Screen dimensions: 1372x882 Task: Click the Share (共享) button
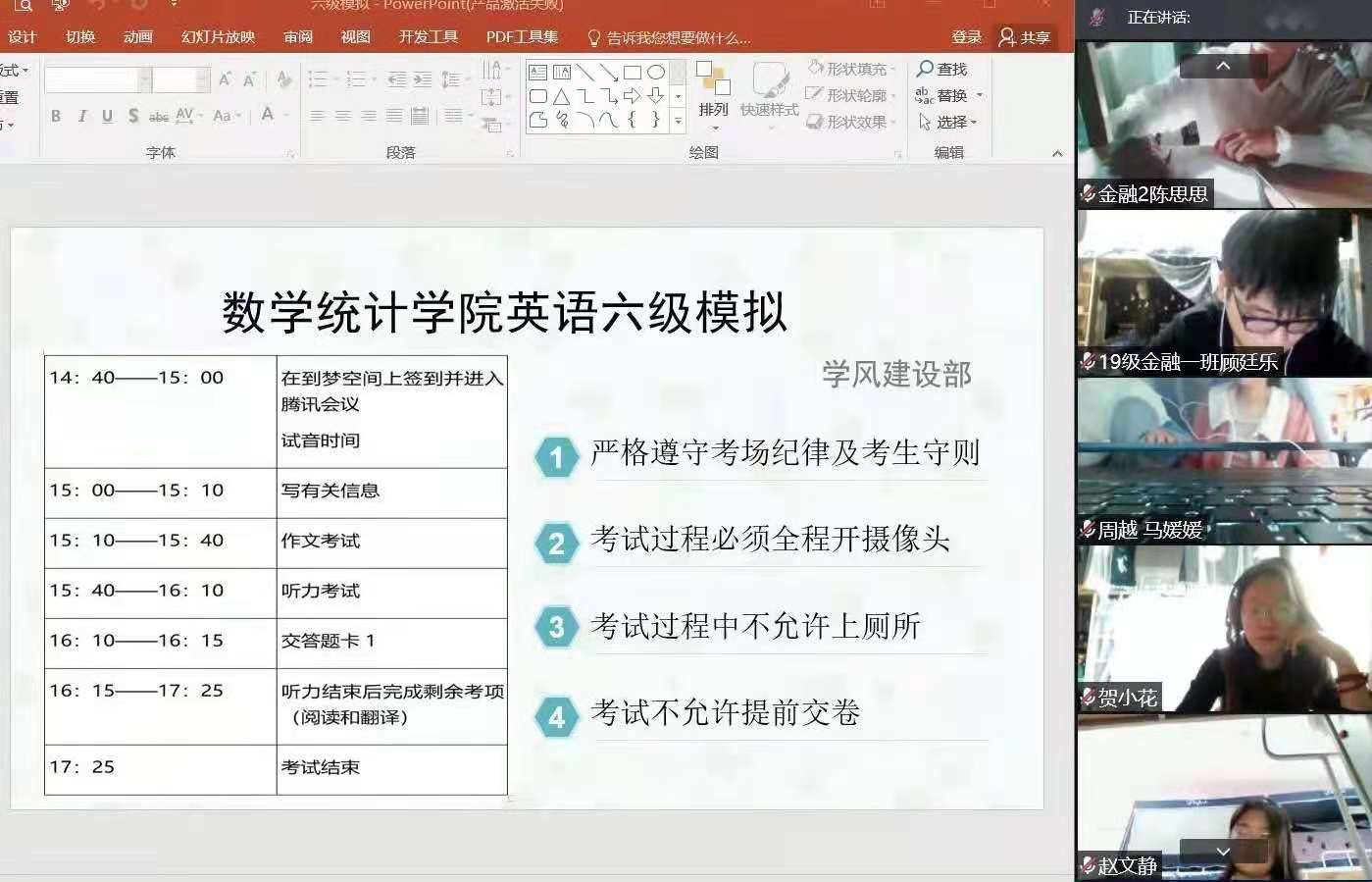click(1025, 37)
